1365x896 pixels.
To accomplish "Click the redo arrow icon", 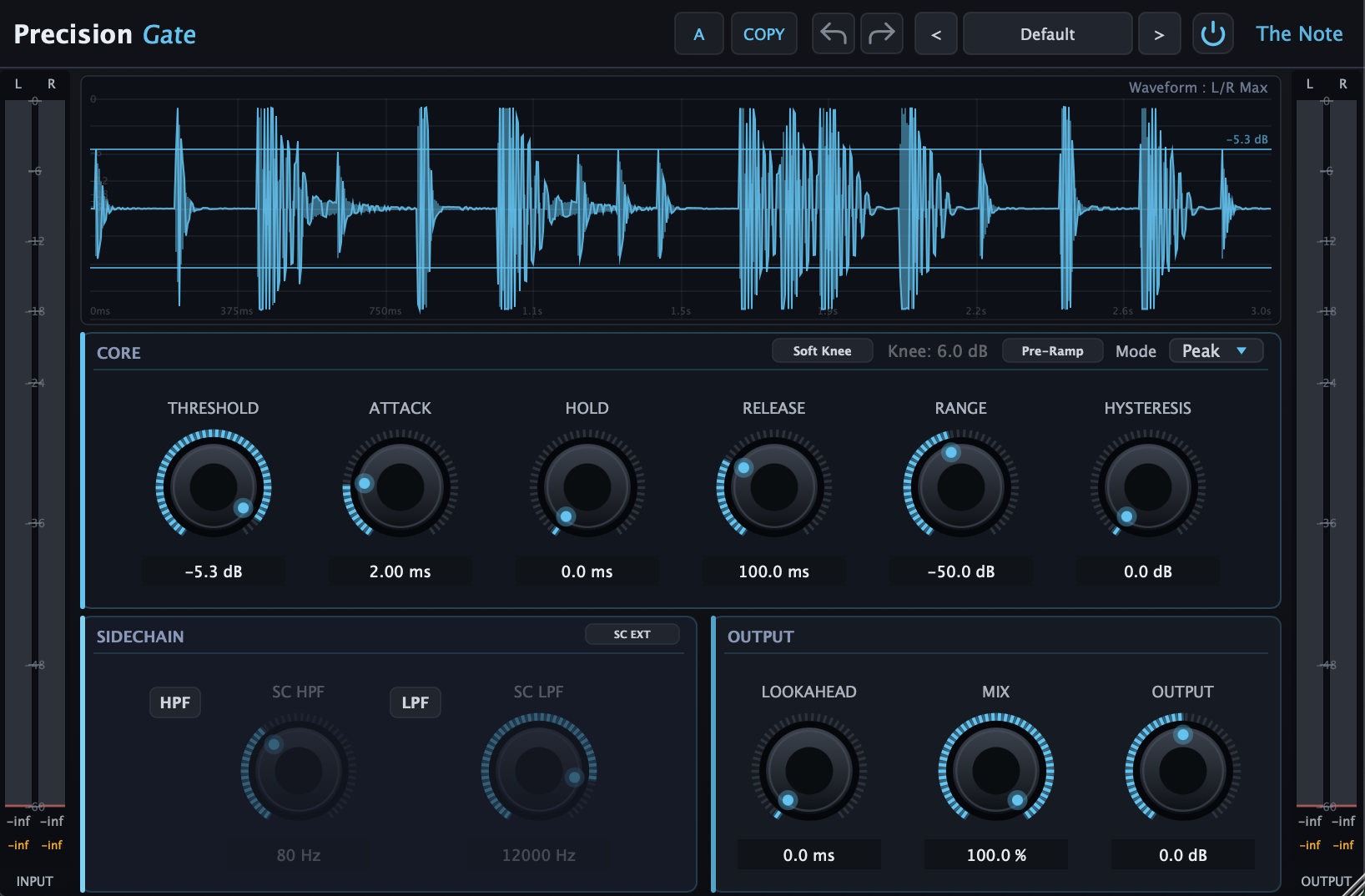I will [x=881, y=33].
